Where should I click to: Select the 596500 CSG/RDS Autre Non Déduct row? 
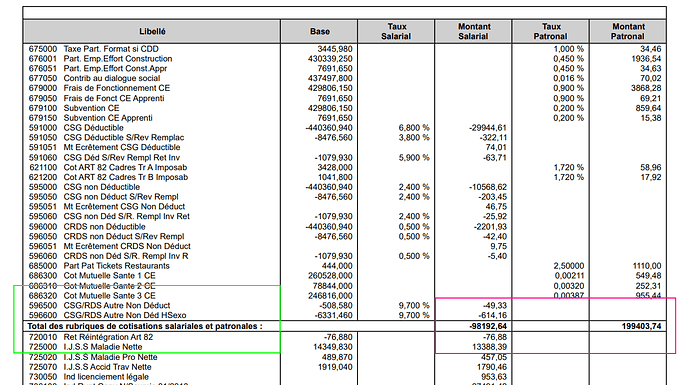click(x=345, y=305)
